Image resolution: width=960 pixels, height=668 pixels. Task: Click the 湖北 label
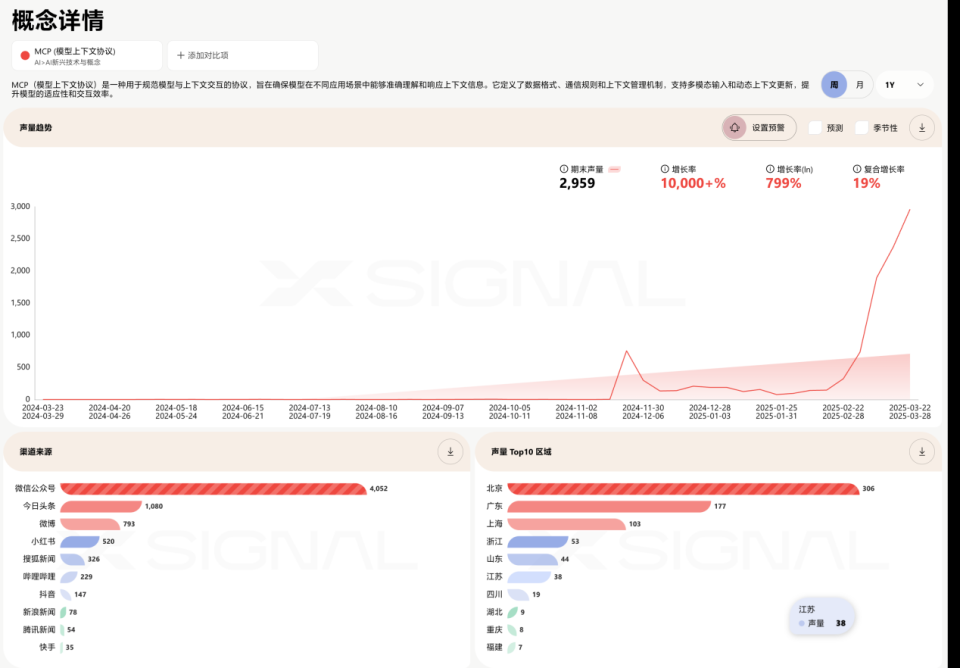click(494, 612)
